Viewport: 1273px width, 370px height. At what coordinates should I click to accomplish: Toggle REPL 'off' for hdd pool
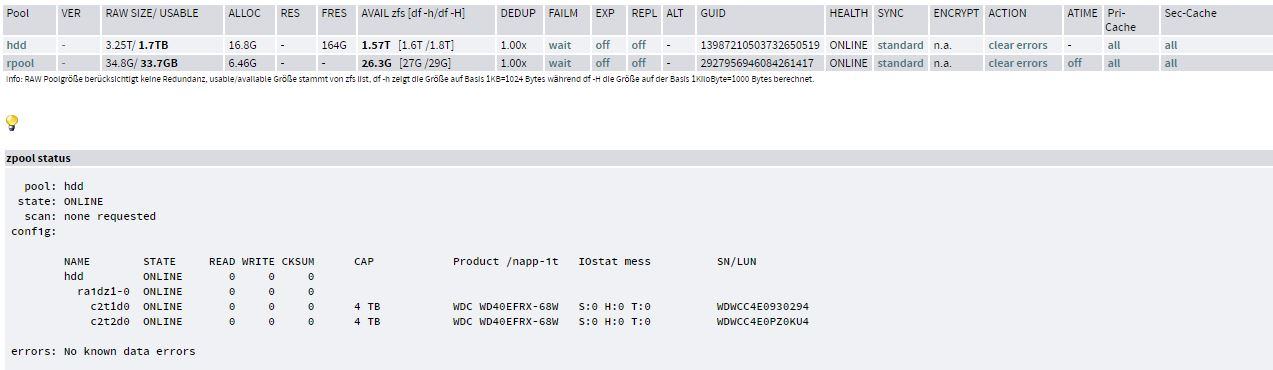[638, 45]
